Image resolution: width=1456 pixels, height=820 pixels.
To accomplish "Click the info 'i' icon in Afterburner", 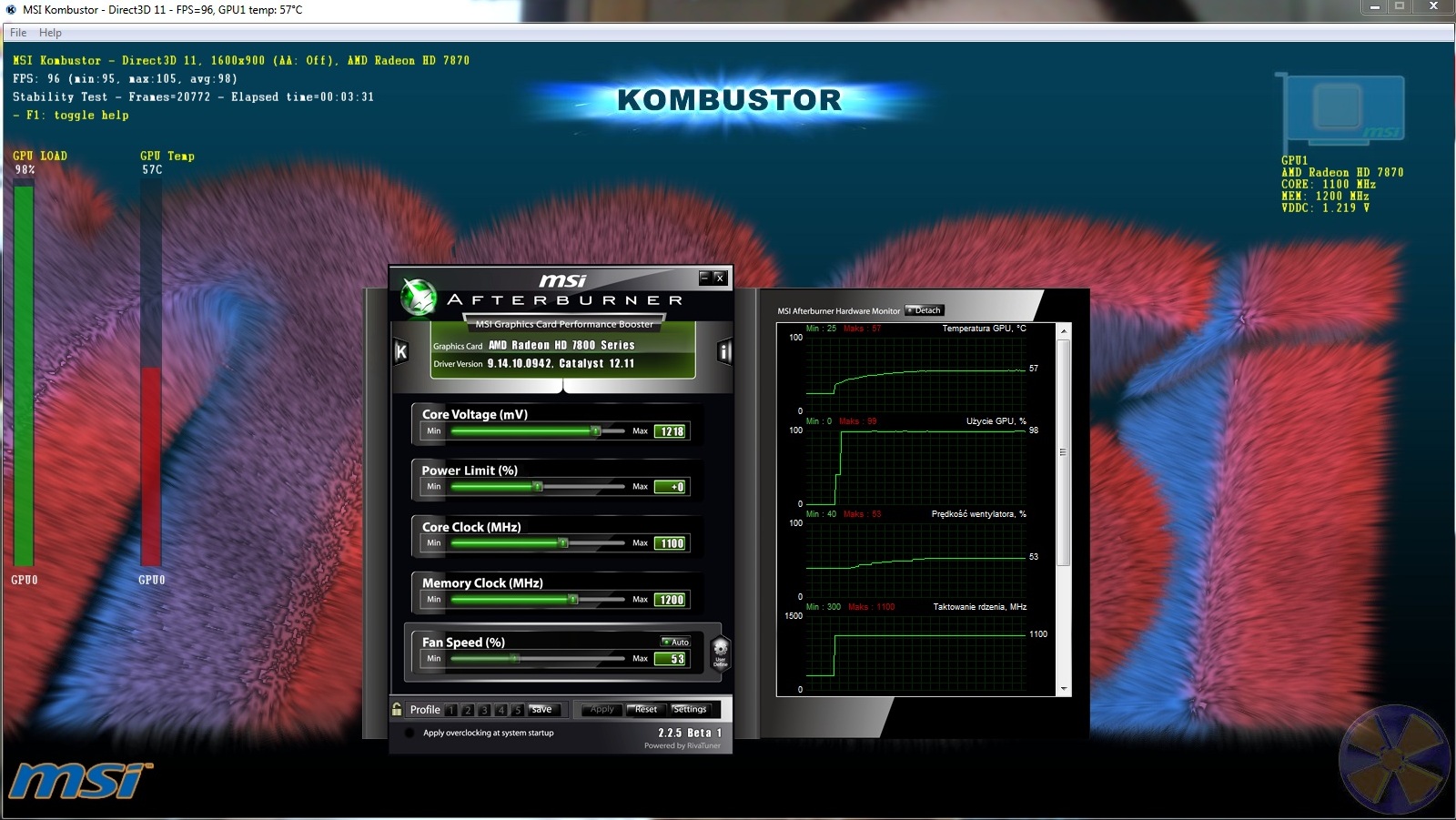I will click(724, 351).
